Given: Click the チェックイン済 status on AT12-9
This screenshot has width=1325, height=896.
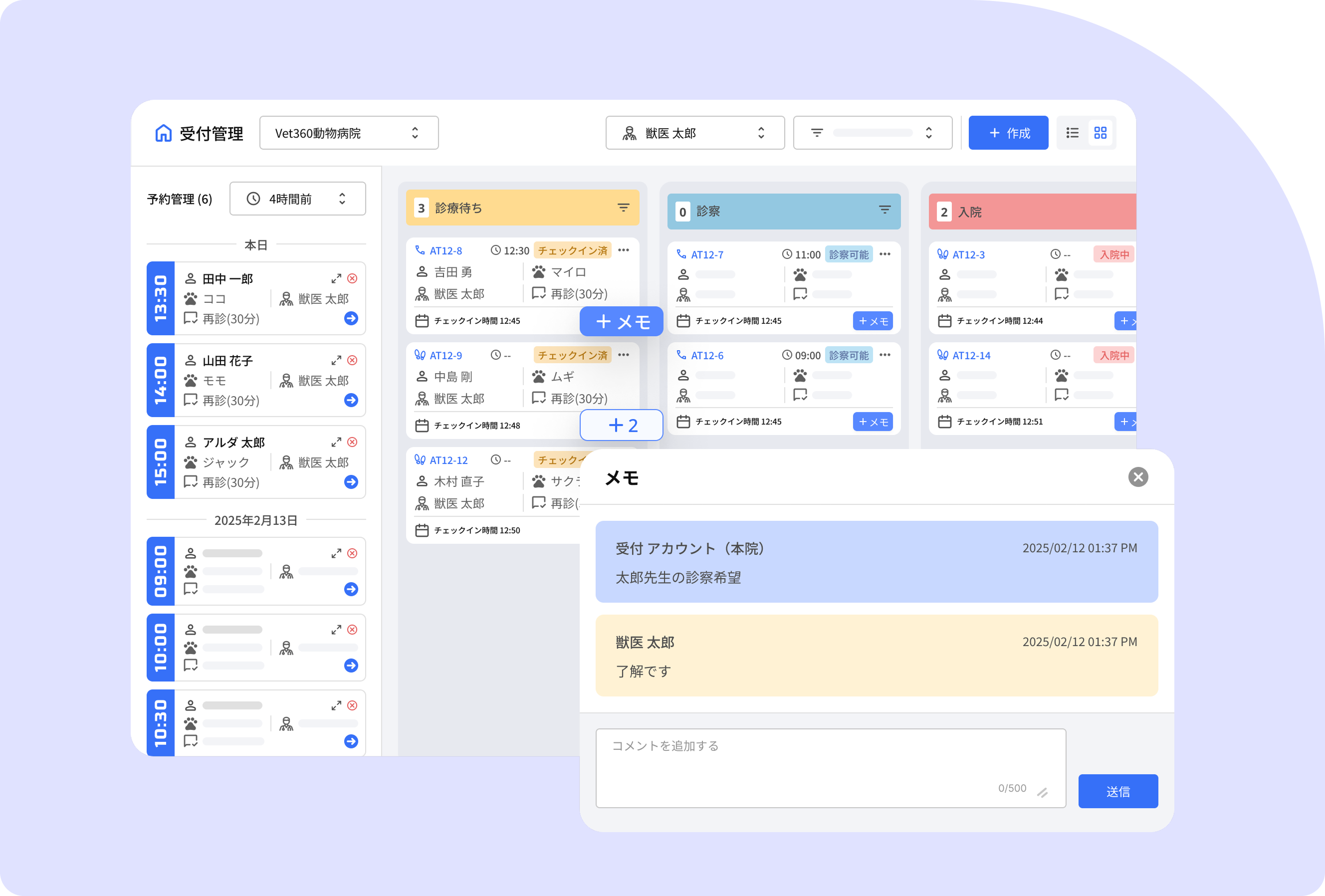Looking at the screenshot, I should point(572,356).
